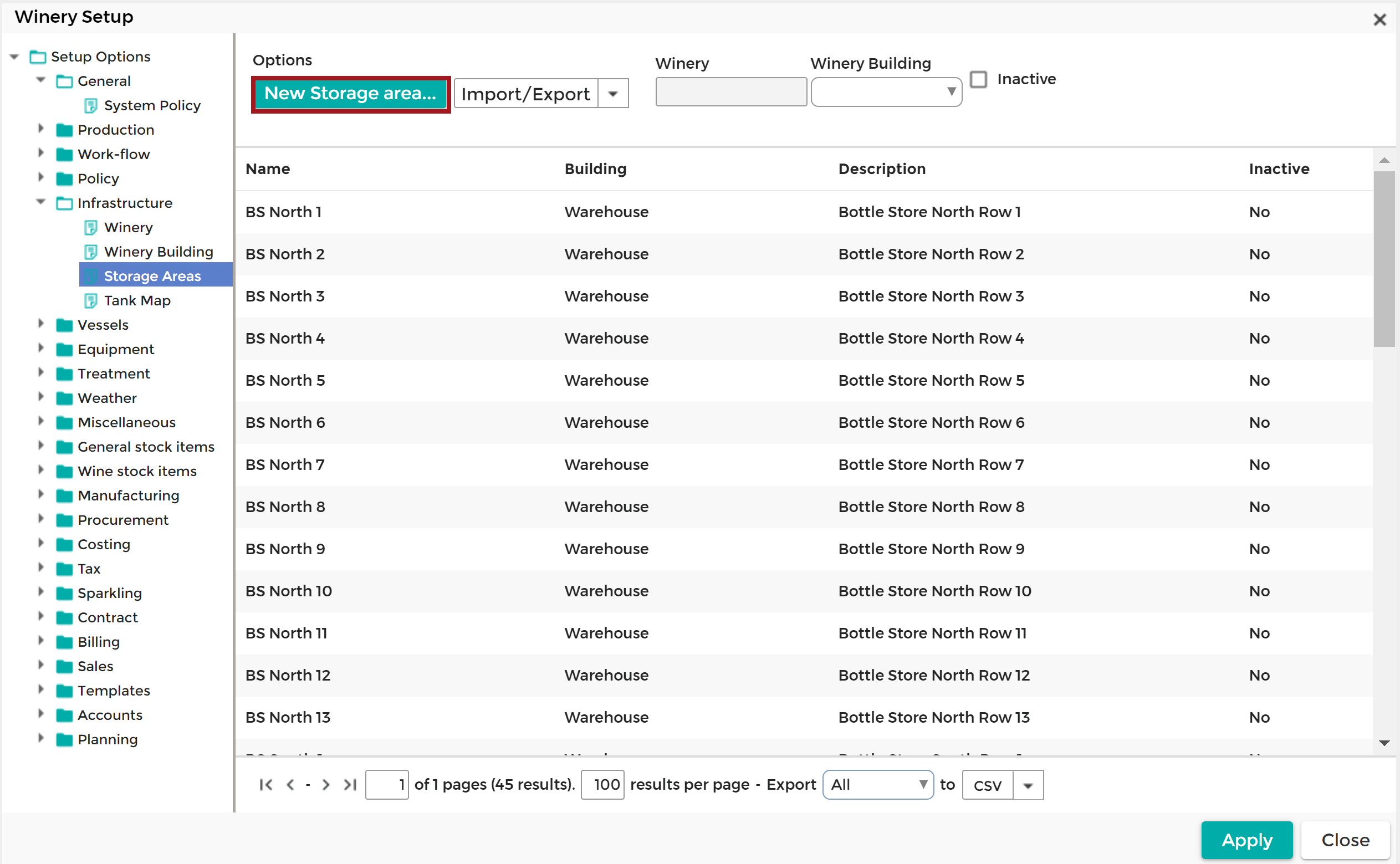
Task: Click the Setup Options root folder icon
Action: (x=38, y=57)
